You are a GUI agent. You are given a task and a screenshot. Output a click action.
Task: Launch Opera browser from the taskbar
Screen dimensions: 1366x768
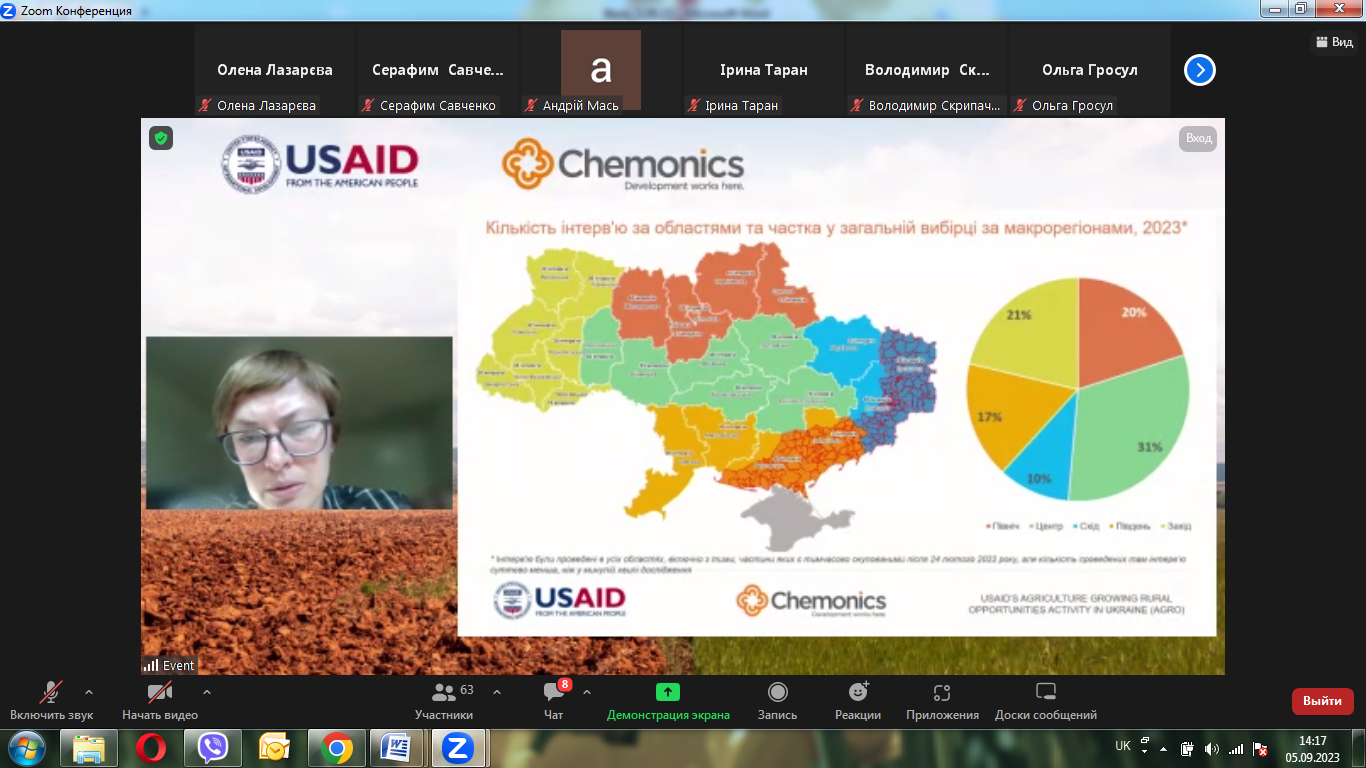pos(151,748)
